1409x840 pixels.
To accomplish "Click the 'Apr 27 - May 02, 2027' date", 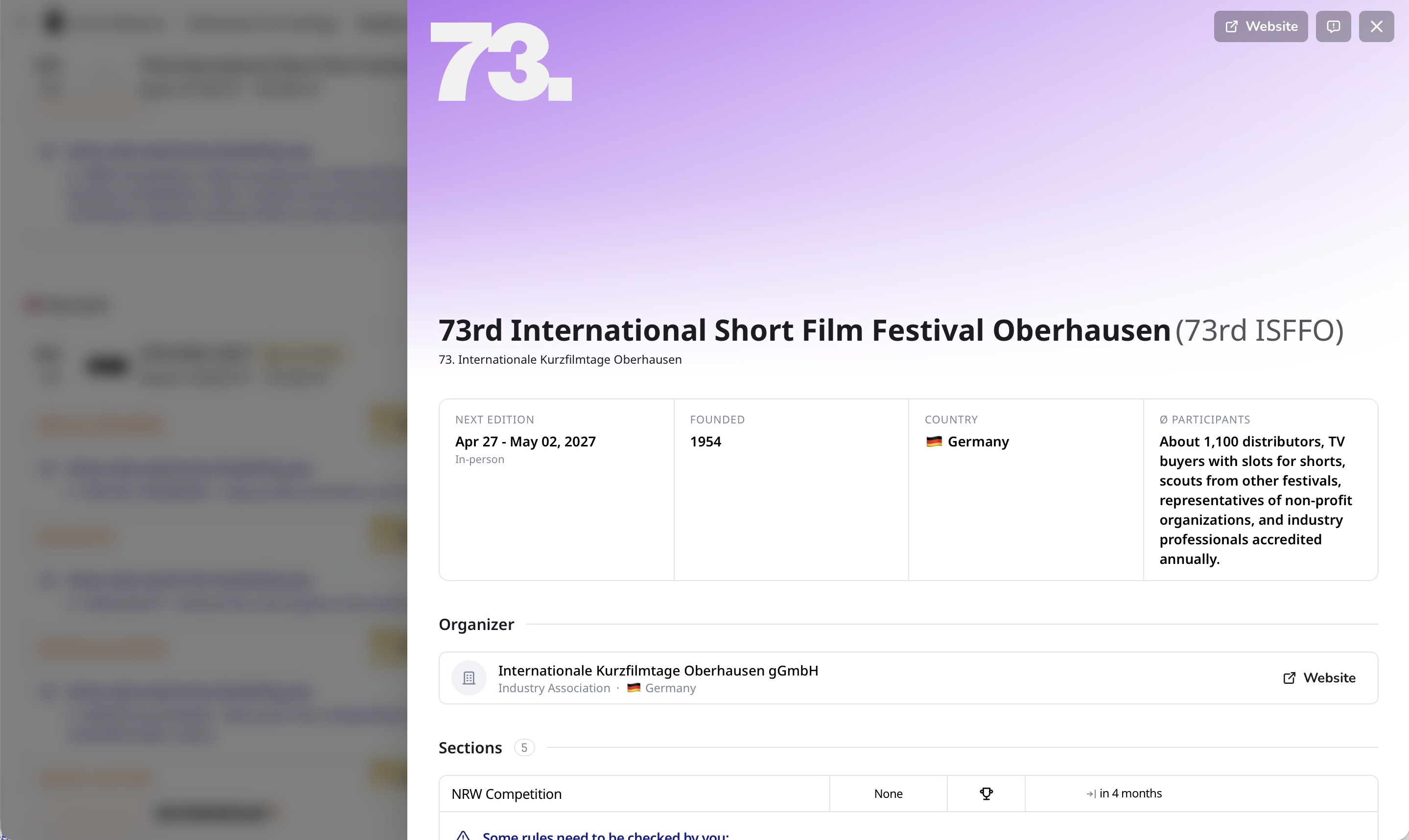I will (525, 442).
